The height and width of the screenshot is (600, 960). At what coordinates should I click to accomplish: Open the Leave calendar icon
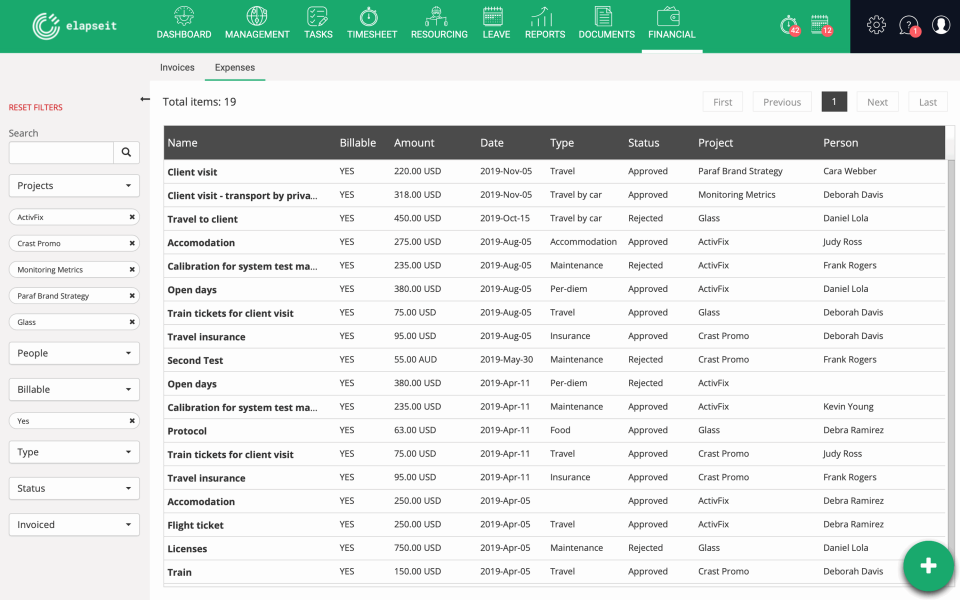point(493,16)
